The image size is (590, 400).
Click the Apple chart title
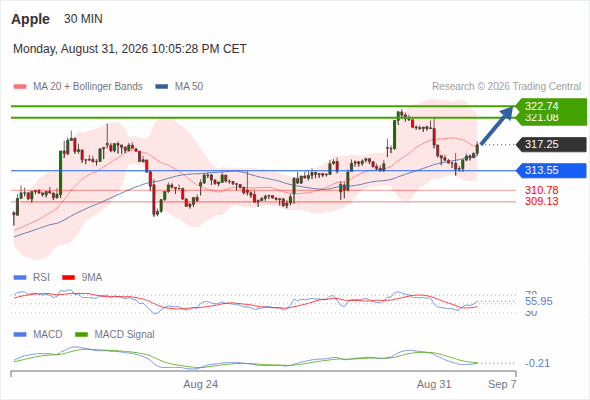30,19
